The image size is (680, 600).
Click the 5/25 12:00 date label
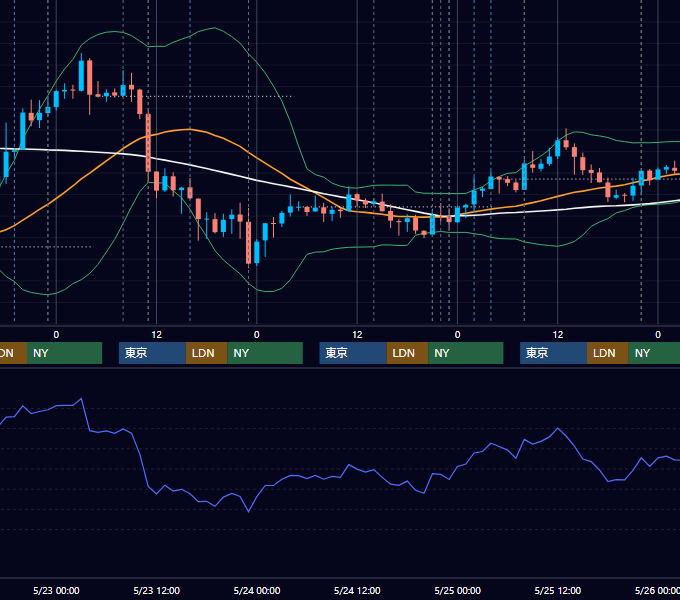click(558, 590)
